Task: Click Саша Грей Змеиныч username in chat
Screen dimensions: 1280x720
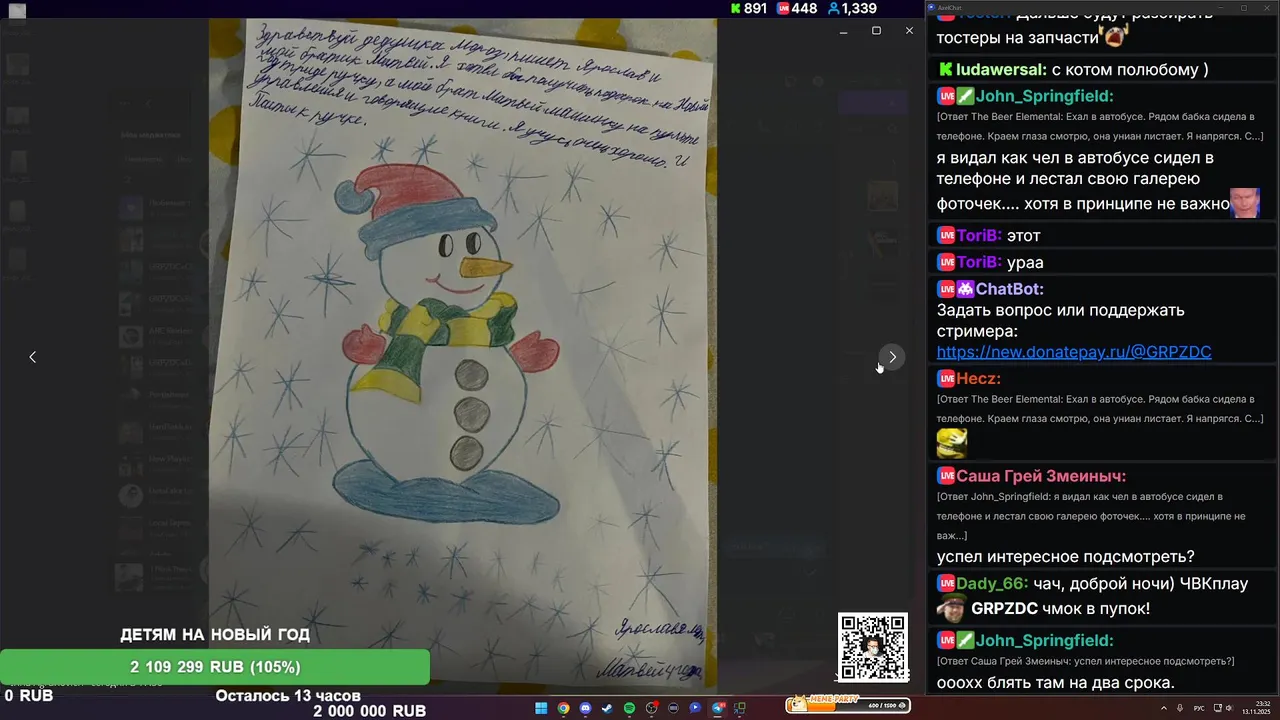Action: click(1041, 476)
